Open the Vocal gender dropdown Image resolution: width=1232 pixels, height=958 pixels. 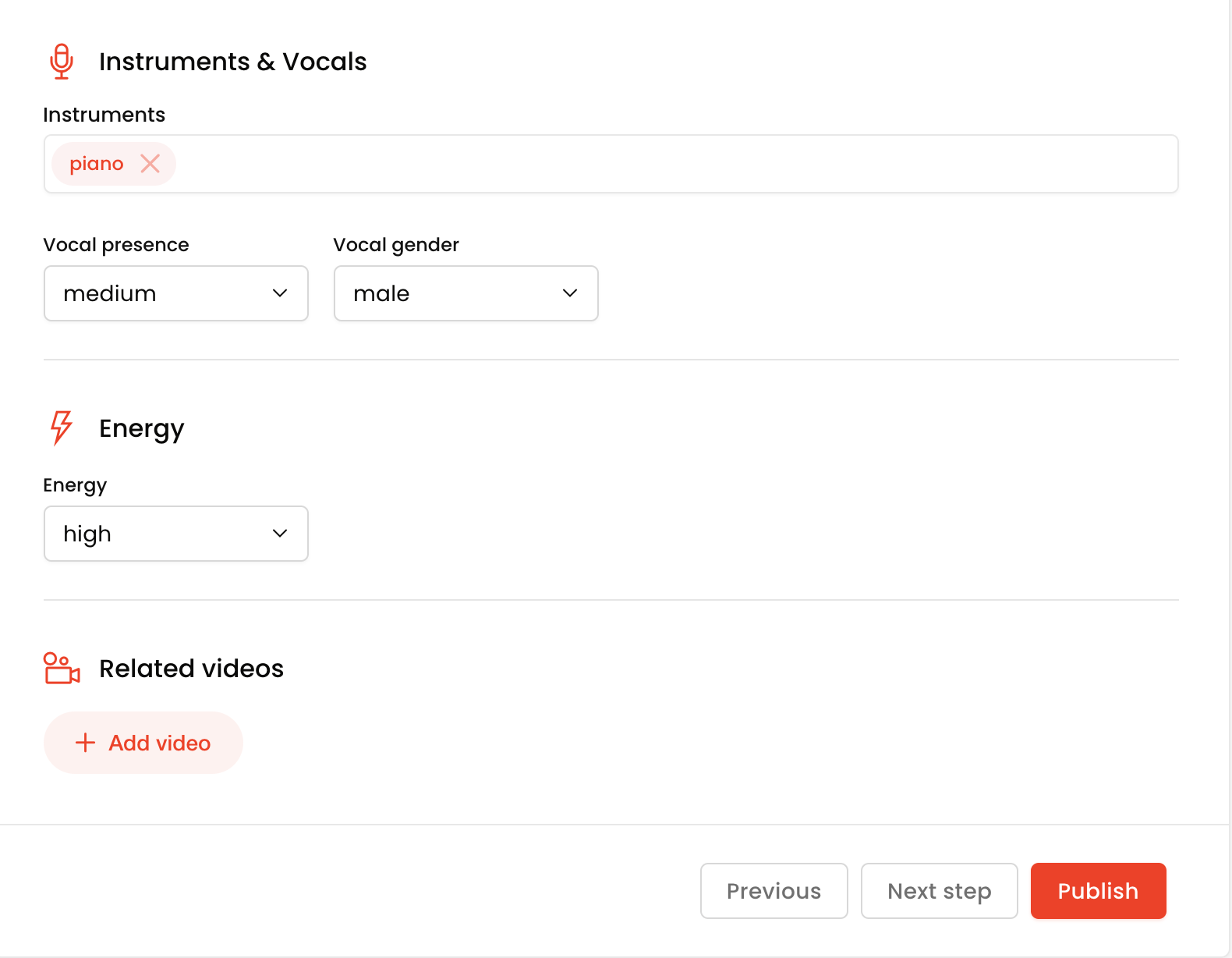click(x=466, y=293)
